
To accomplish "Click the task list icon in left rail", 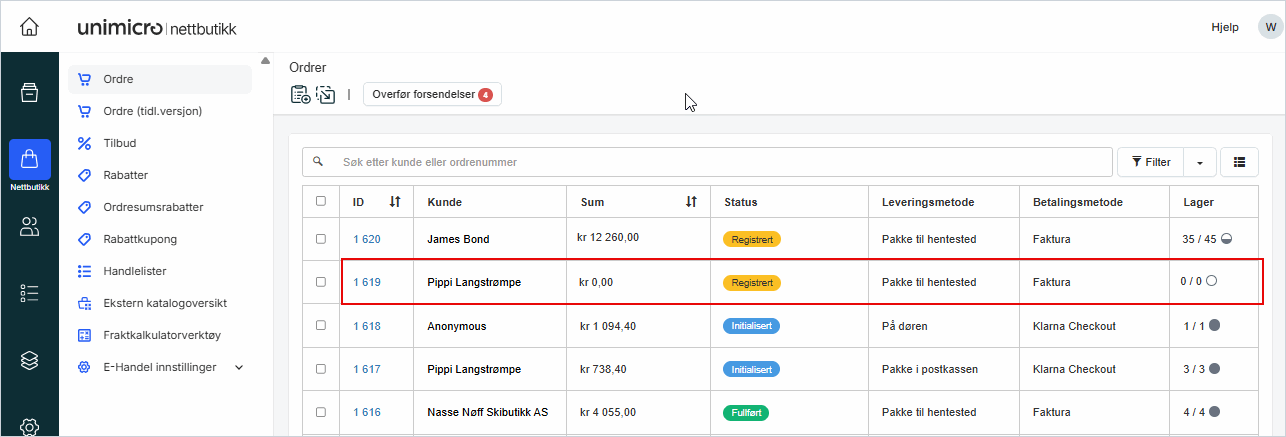I will (29, 292).
